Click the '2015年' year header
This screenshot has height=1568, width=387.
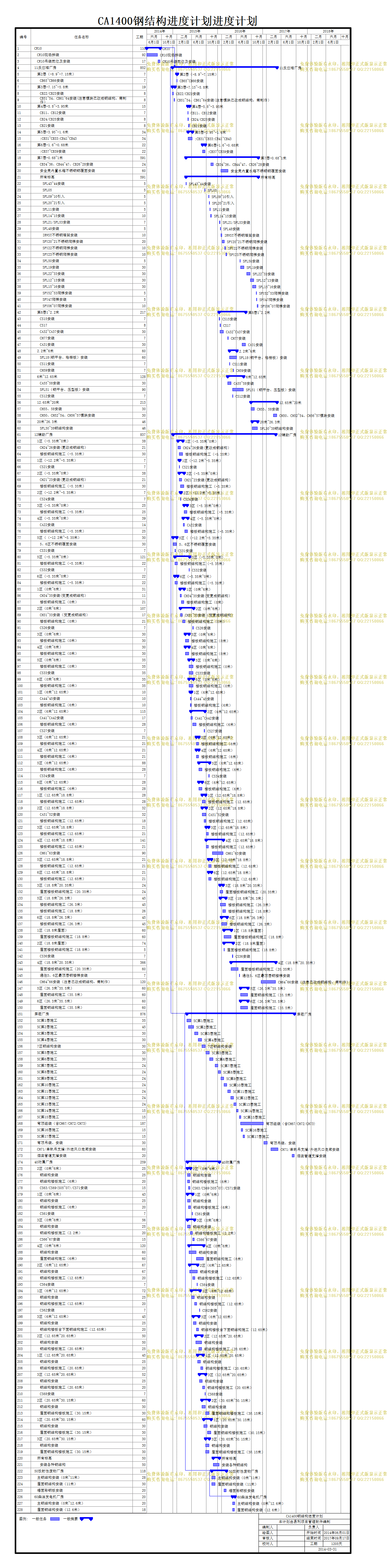click(195, 31)
